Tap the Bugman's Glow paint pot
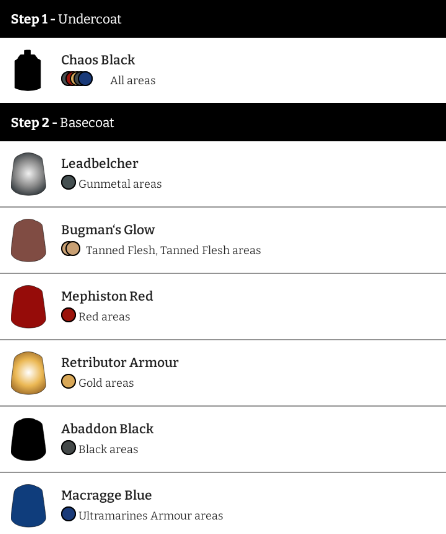 29,240
